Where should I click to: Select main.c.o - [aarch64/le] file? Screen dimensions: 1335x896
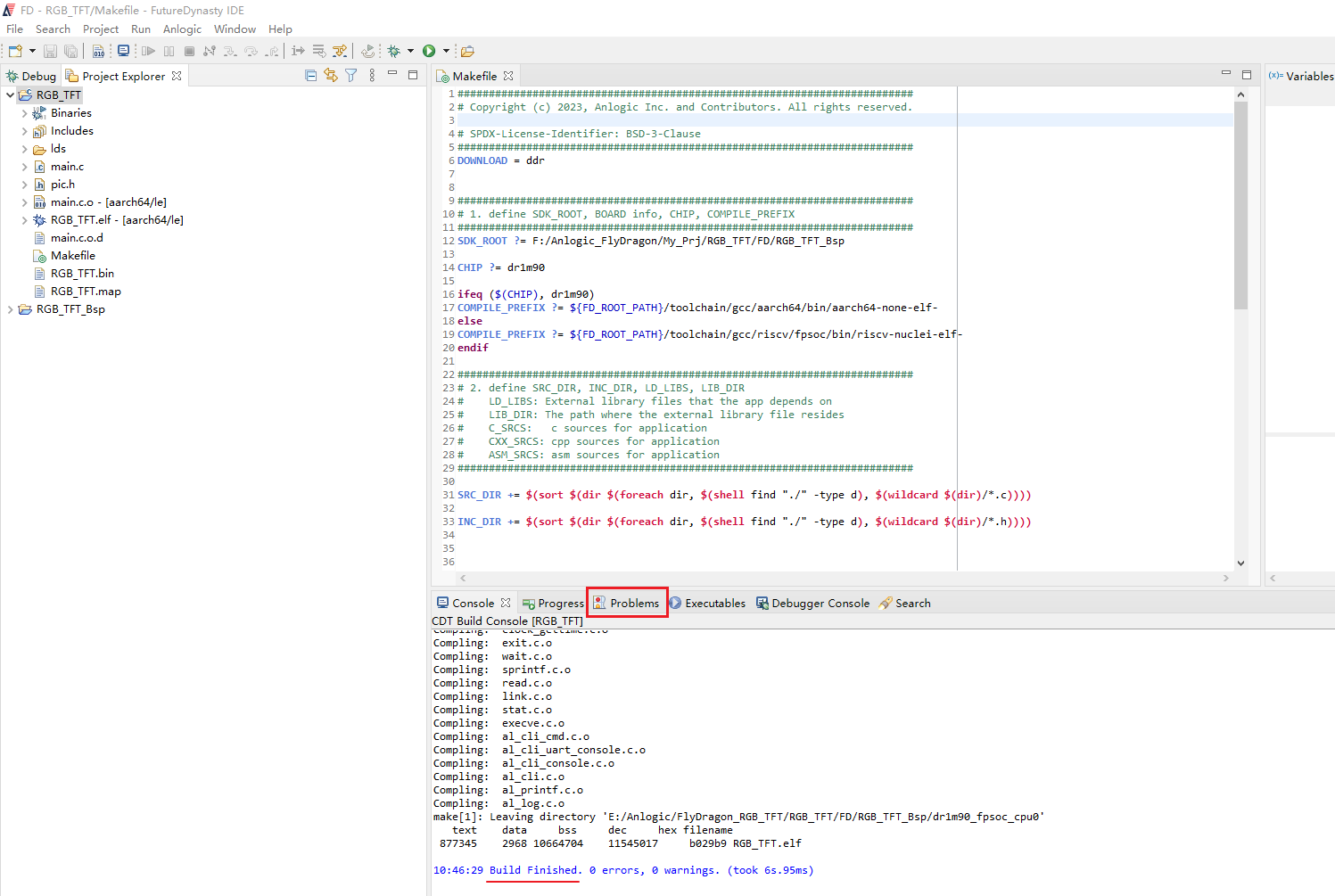(108, 202)
